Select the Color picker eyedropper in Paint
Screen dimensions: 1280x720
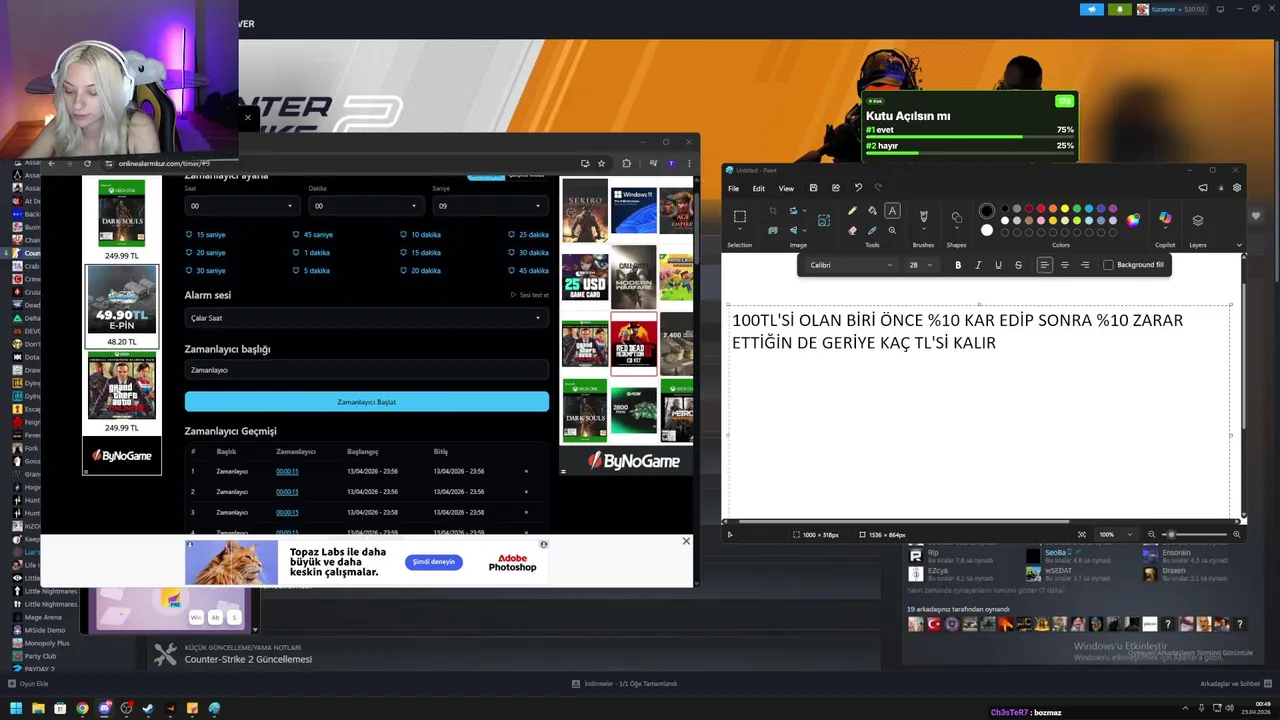(872, 230)
